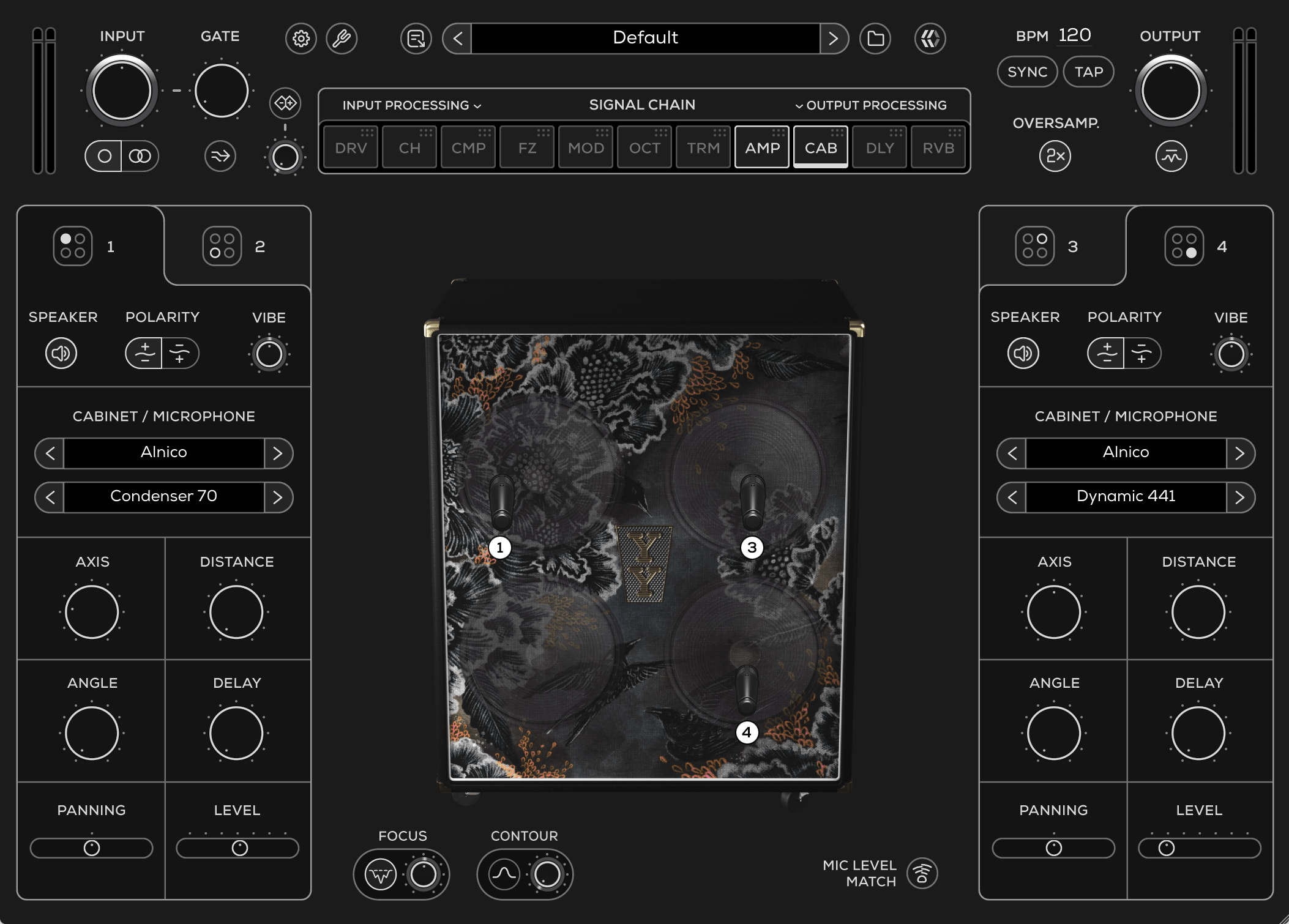The image size is (1289, 924).
Task: Click the gate routing arrow icon
Action: pyautogui.click(x=220, y=156)
